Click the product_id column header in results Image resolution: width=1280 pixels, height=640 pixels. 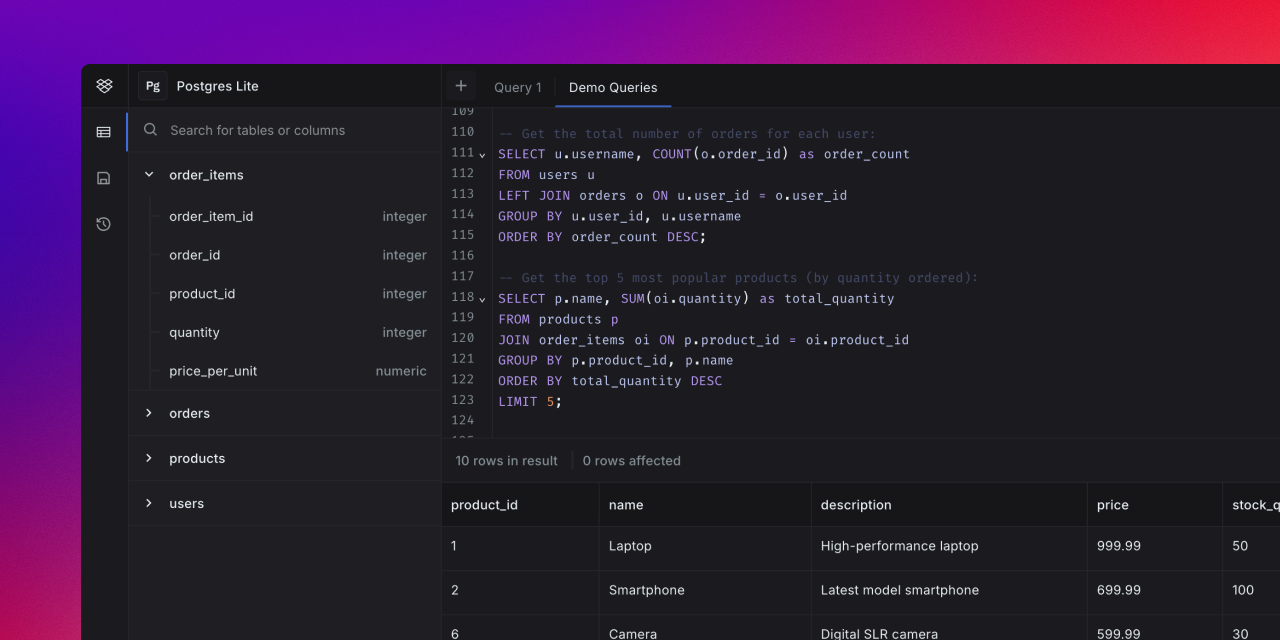(x=485, y=505)
